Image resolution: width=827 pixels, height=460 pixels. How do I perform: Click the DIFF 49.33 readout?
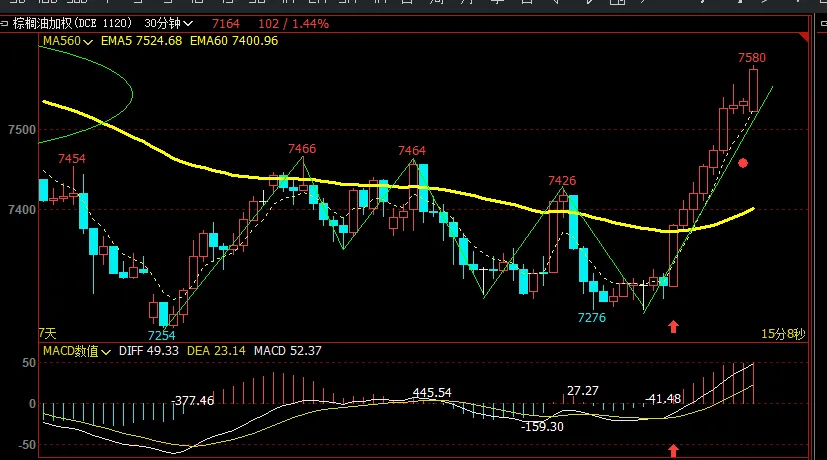[149, 351]
